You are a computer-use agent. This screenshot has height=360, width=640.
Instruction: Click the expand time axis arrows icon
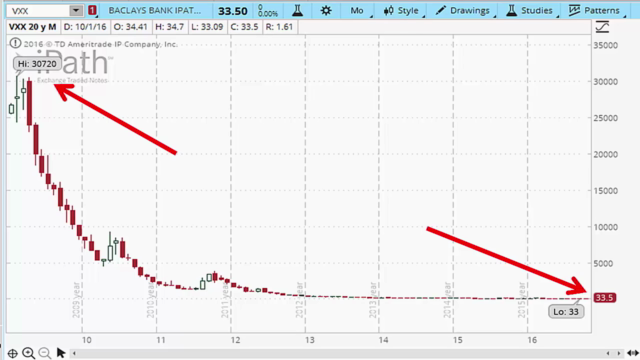coord(633,353)
